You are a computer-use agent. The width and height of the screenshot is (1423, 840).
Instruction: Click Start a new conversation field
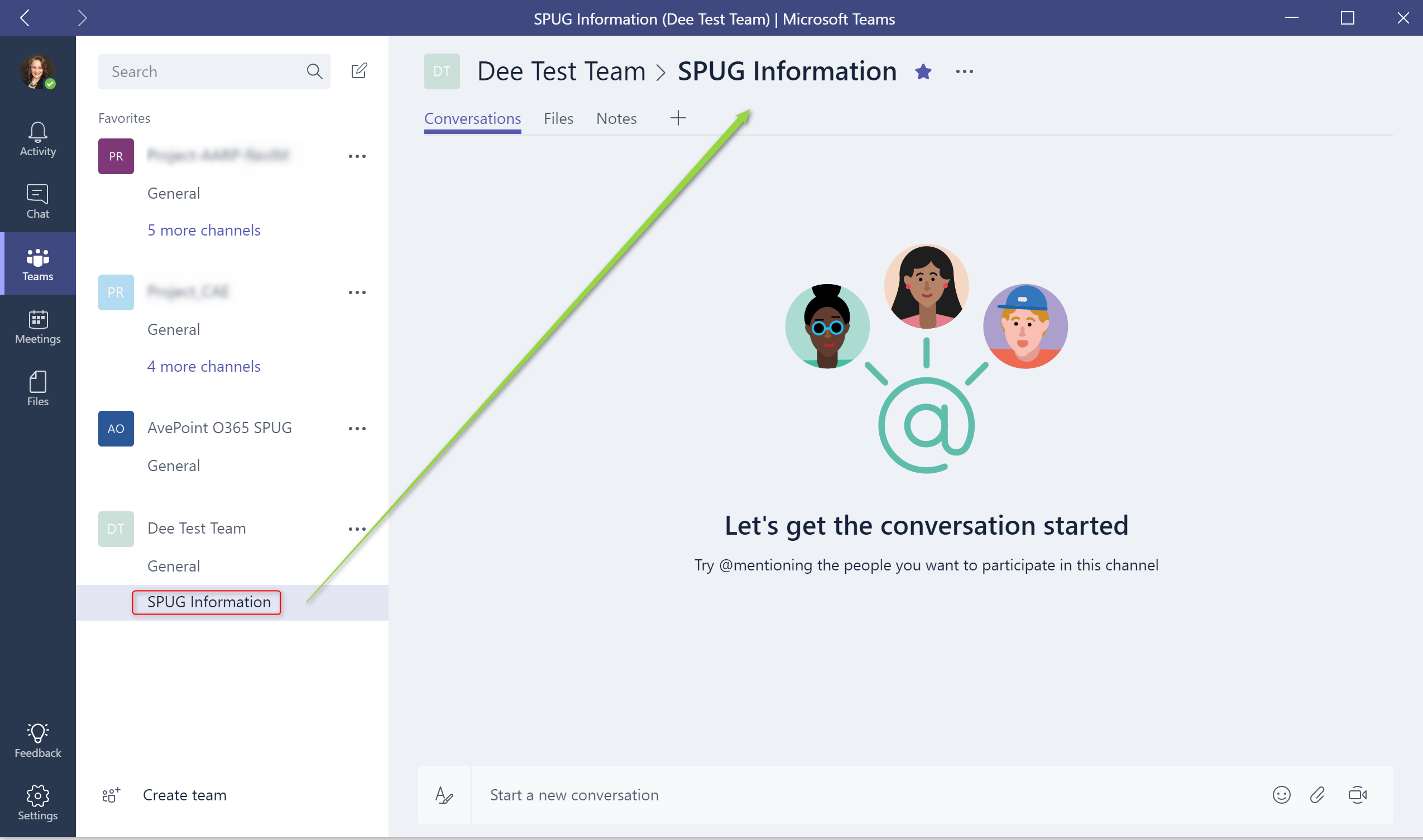pos(866,795)
